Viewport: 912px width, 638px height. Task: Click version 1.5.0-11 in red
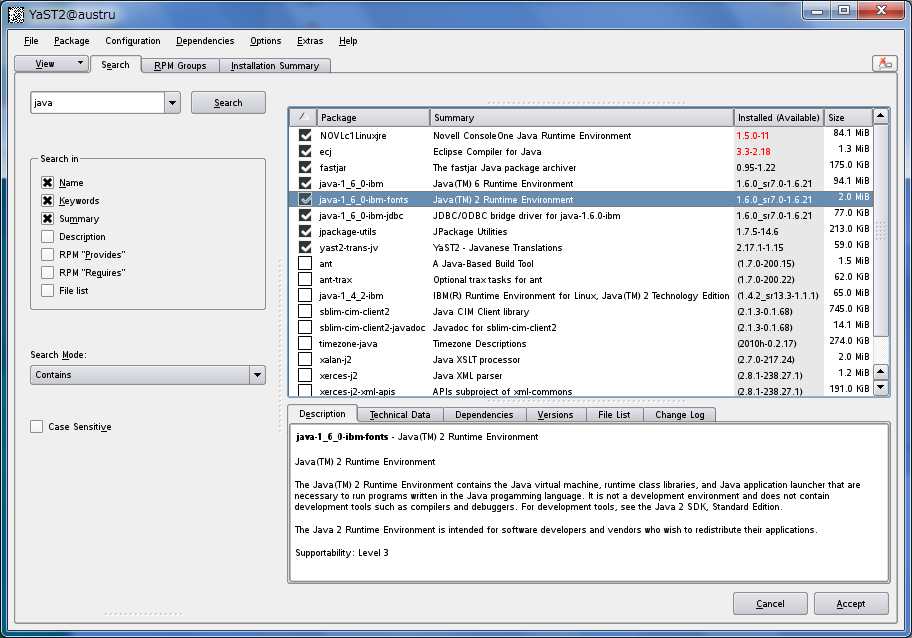pos(753,136)
